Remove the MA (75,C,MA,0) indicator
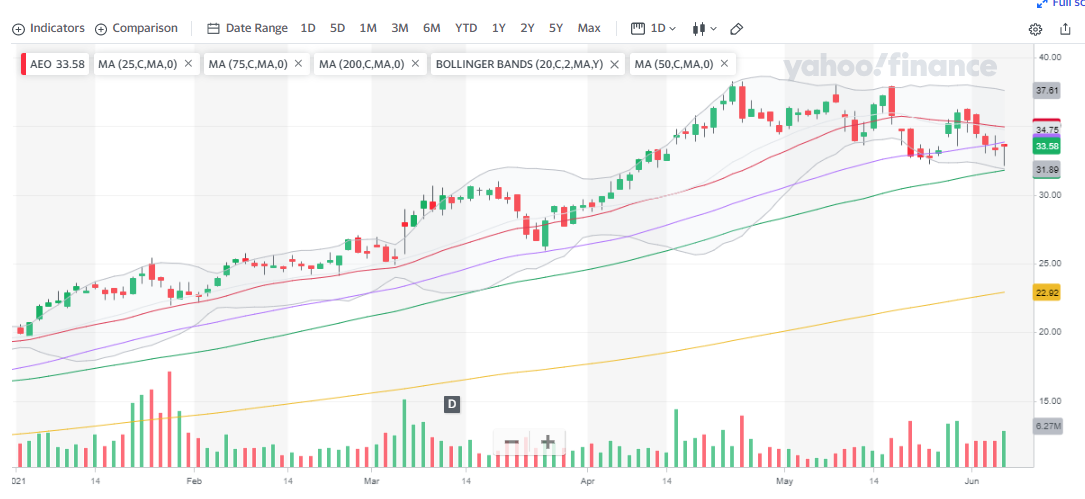Screen dimensions: 1085x499 tap(298, 65)
